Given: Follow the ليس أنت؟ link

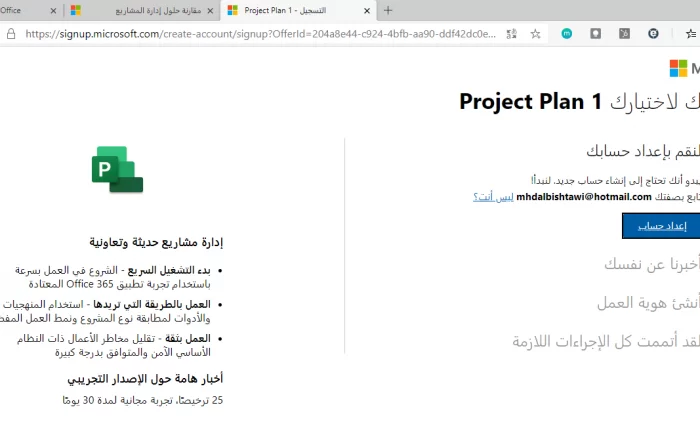Looking at the screenshot, I should (x=493, y=197).
